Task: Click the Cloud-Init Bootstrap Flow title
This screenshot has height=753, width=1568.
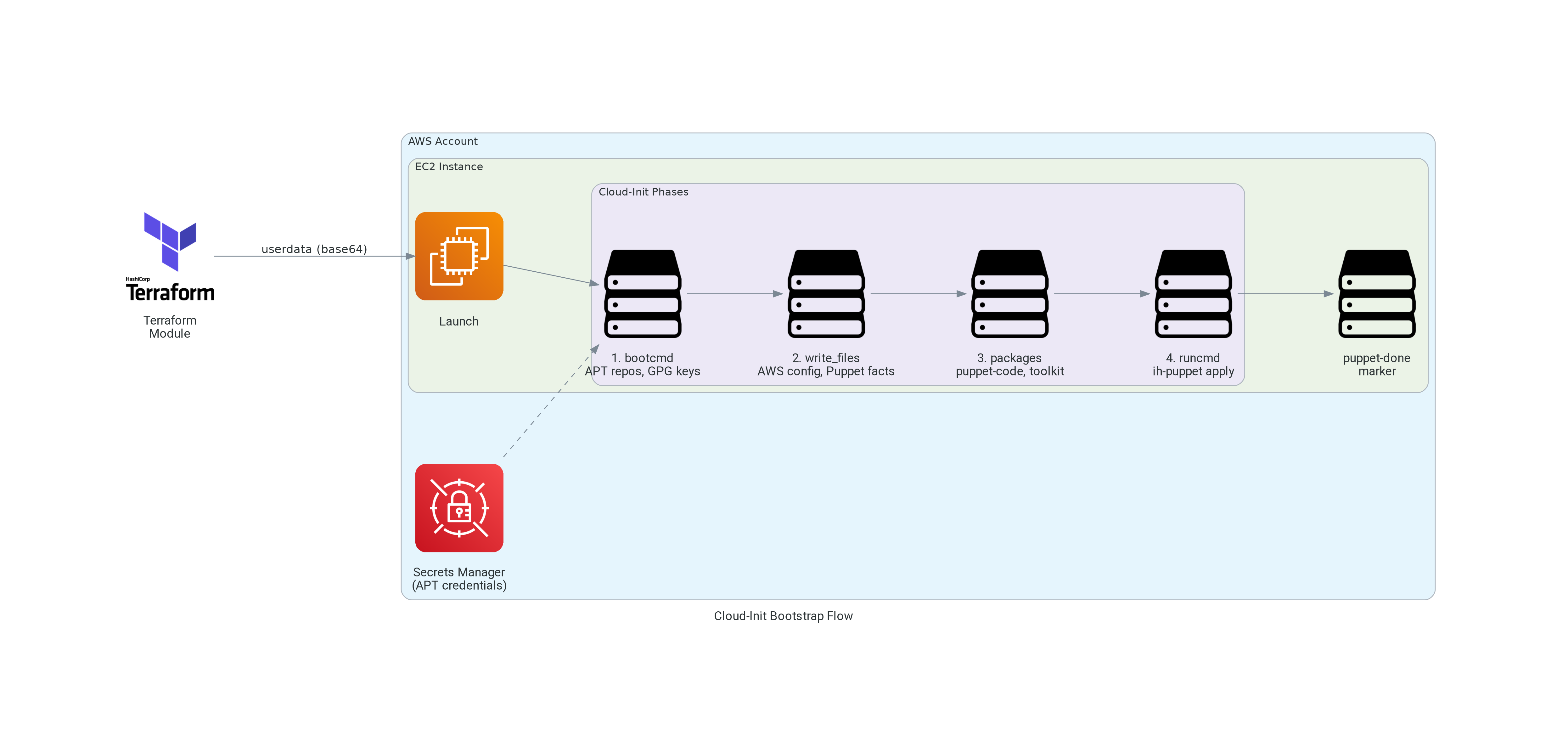Action: click(784, 616)
